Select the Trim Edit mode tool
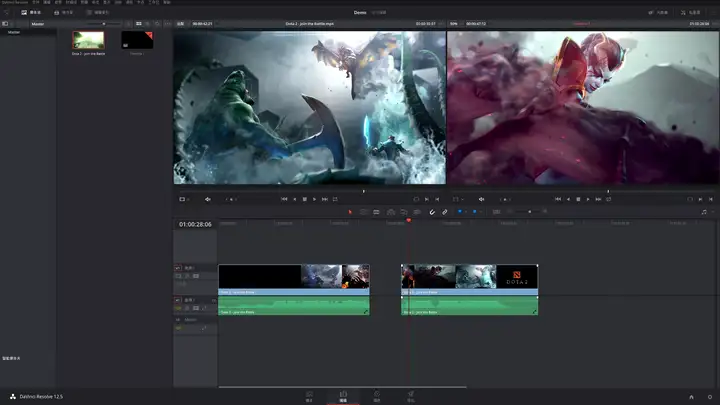 [x=363, y=212]
